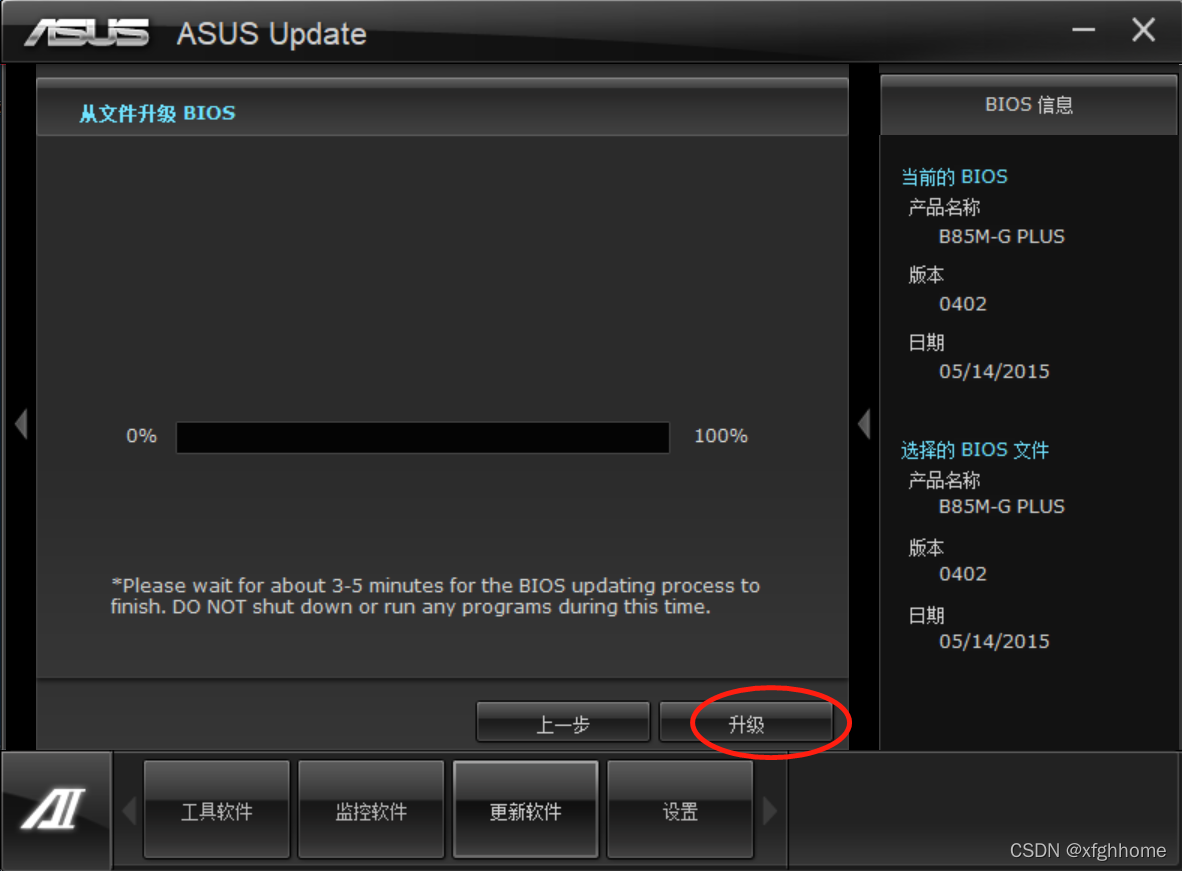Image resolution: width=1182 pixels, height=871 pixels.
Task: Select the 当前的 BIOS section label
Action: pyautogui.click(x=954, y=177)
